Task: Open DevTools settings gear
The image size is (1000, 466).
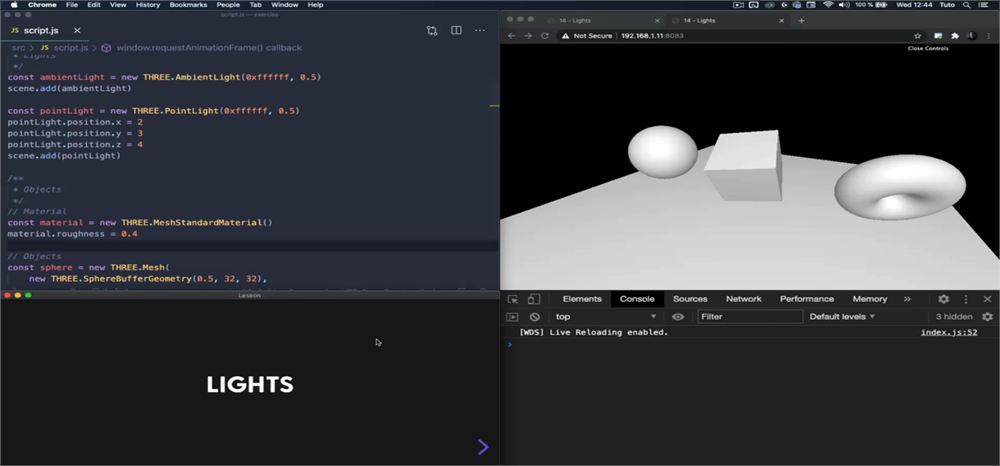Action: click(944, 299)
